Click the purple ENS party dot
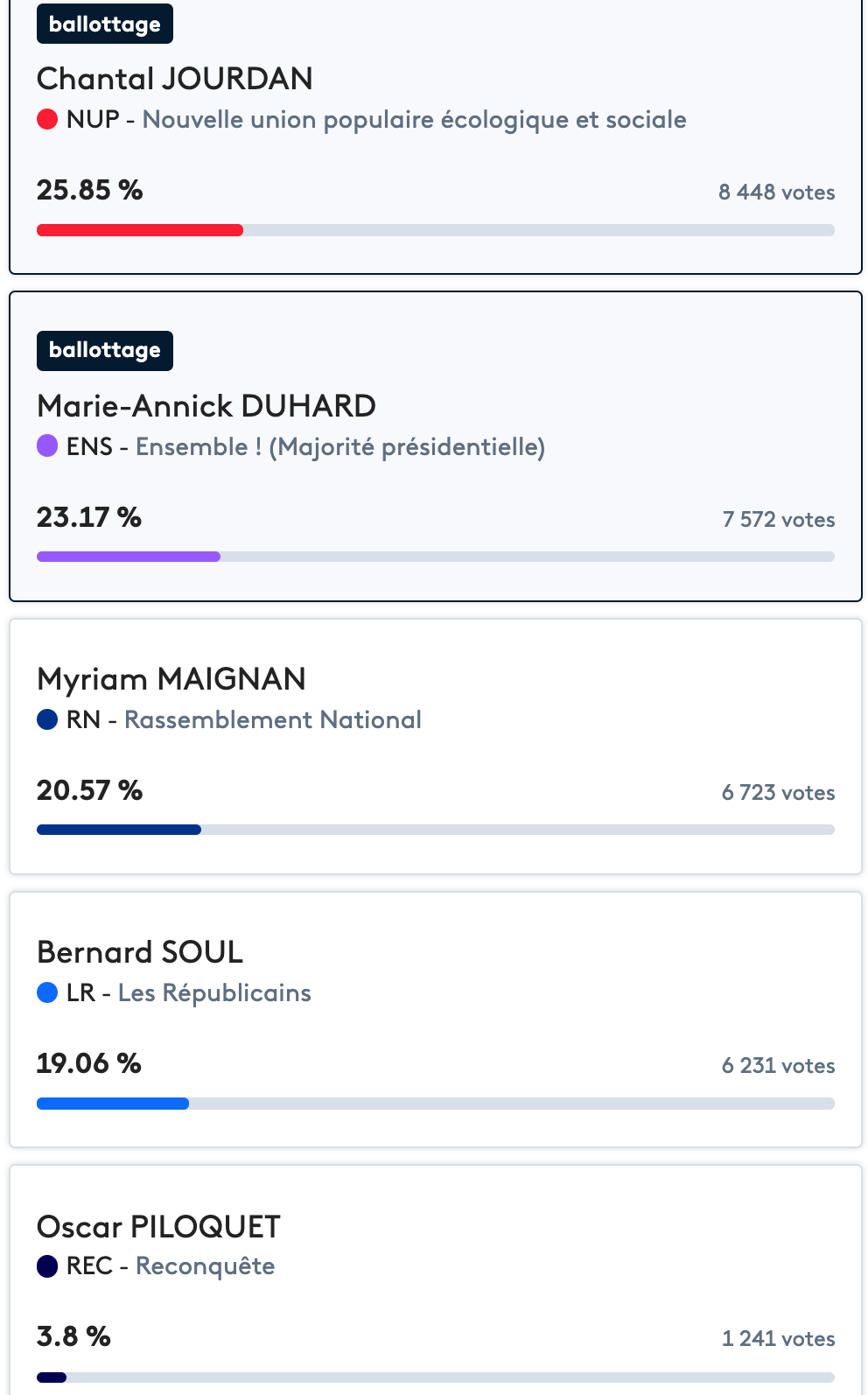 tap(47, 446)
